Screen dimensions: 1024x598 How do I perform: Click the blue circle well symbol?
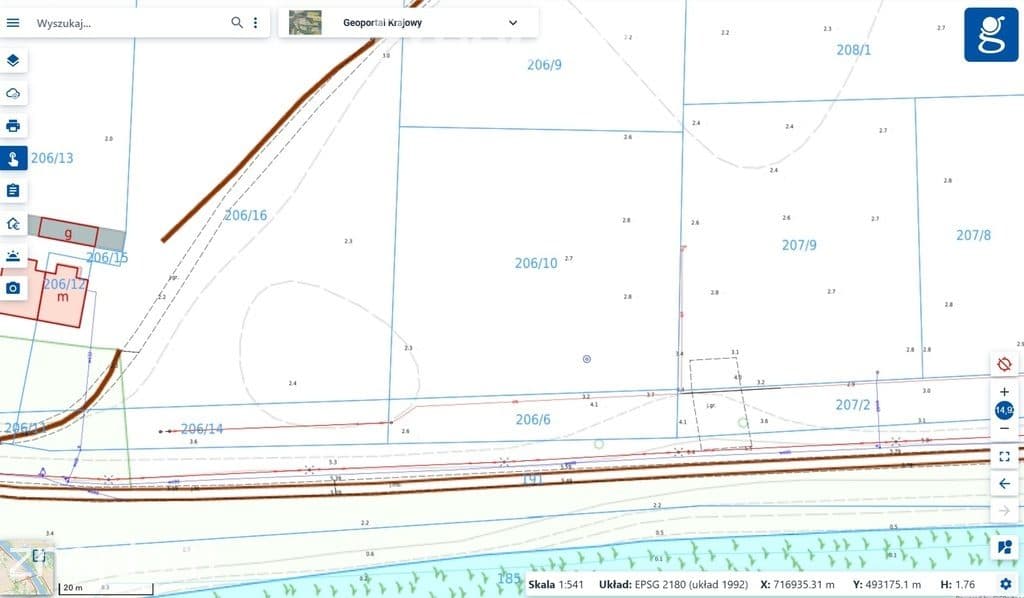(x=586, y=359)
